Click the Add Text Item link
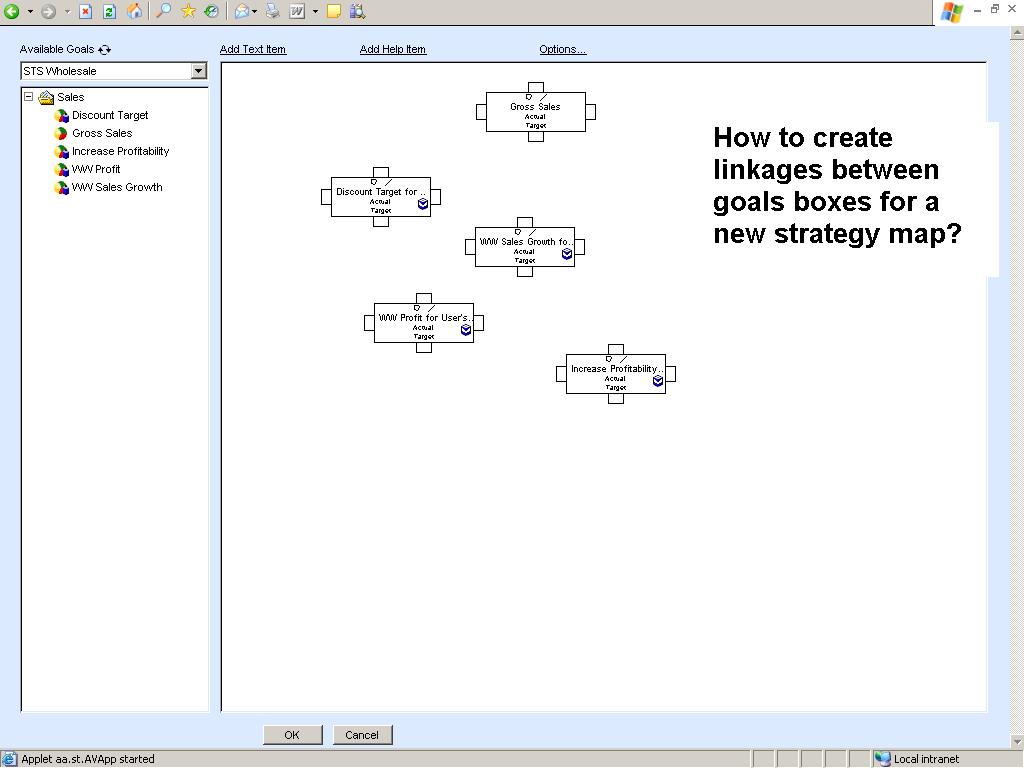The image size is (1024, 768). (253, 49)
